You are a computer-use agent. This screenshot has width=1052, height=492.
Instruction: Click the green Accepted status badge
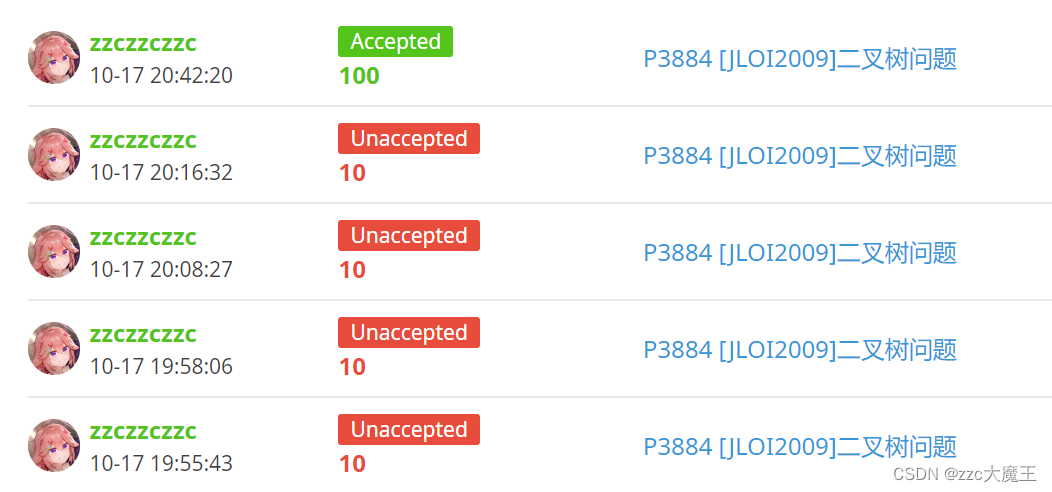pyautogui.click(x=395, y=42)
